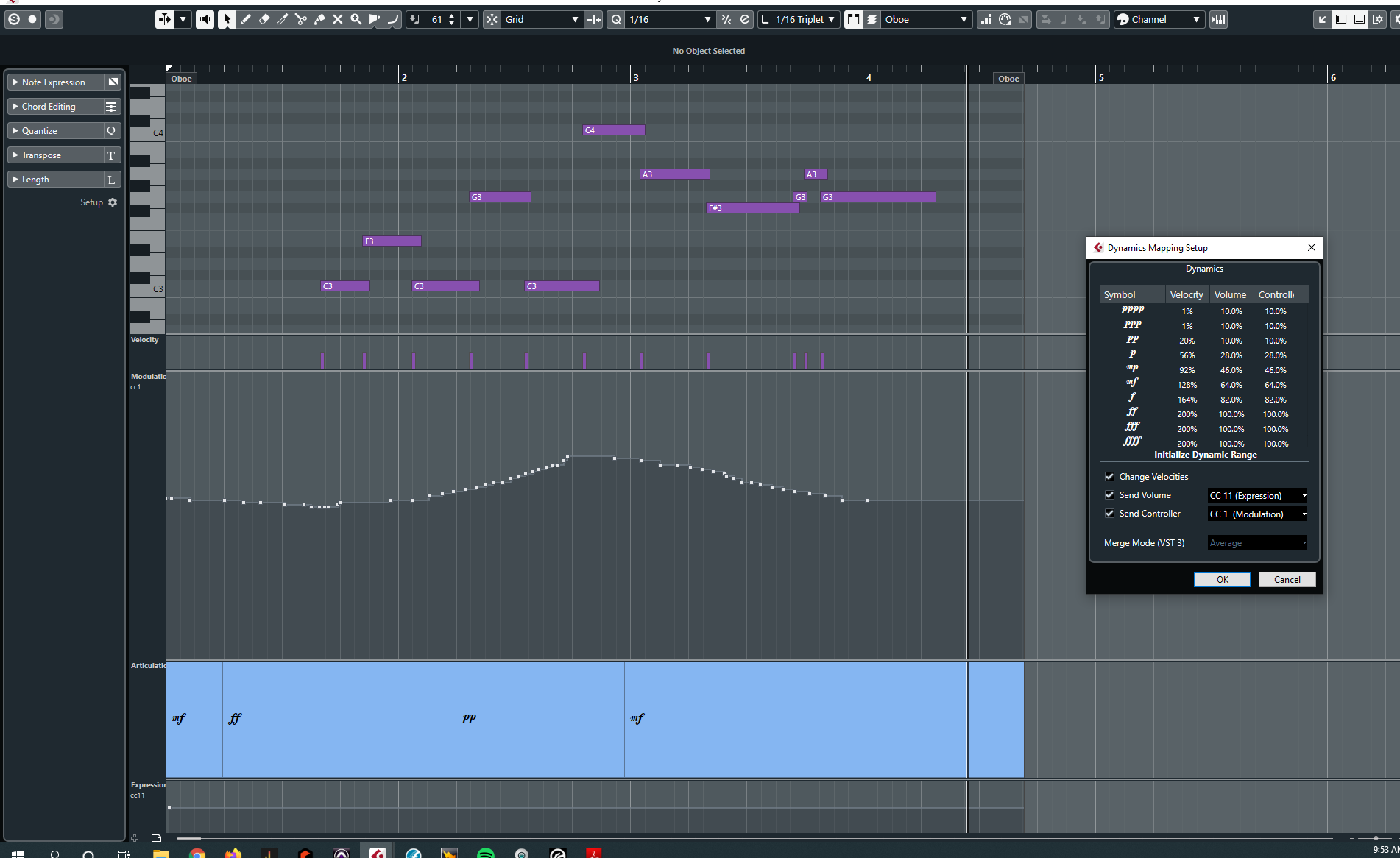
Task: Click the Record in Editor button
Action: tap(32, 19)
